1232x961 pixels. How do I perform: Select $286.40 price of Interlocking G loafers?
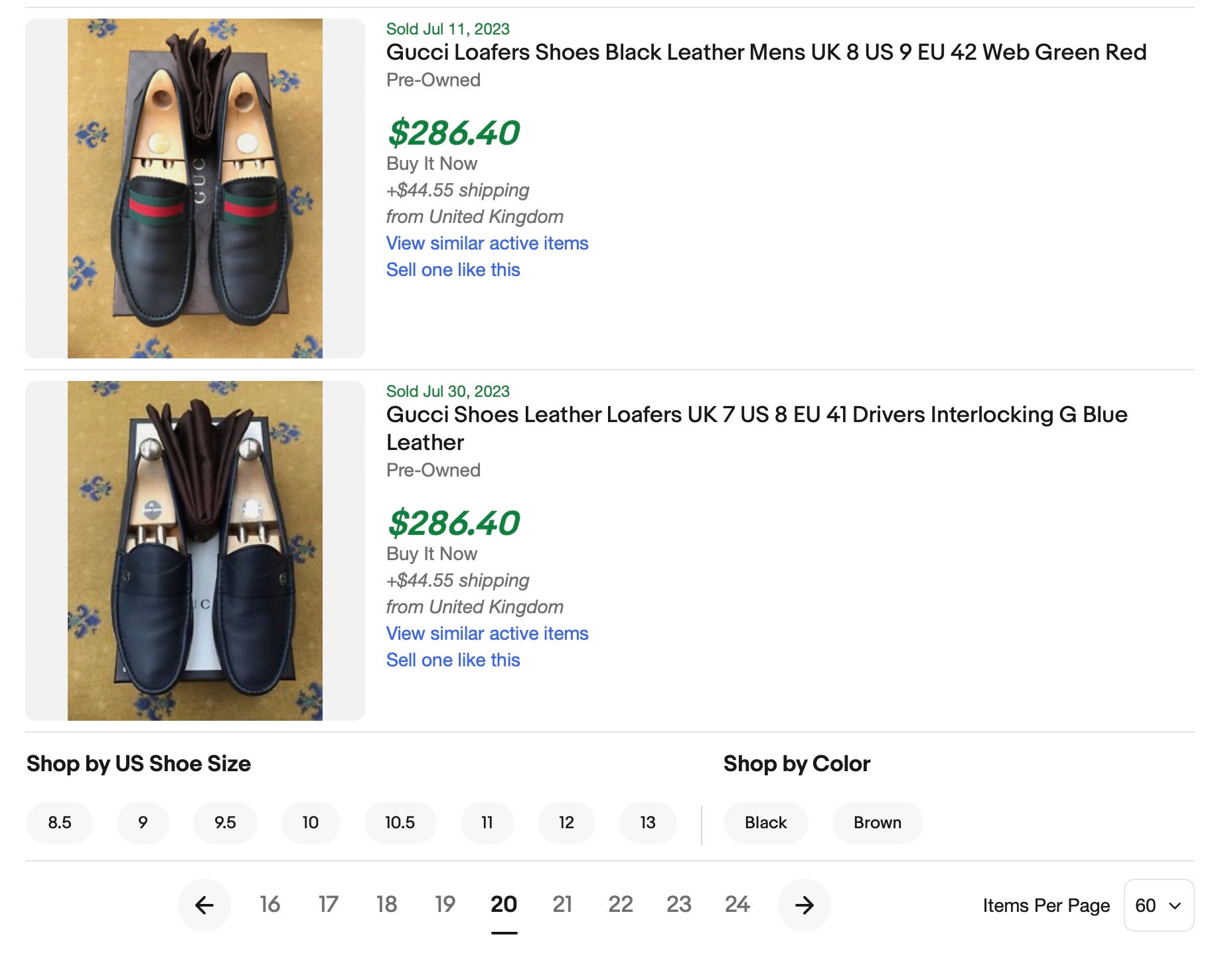454,523
